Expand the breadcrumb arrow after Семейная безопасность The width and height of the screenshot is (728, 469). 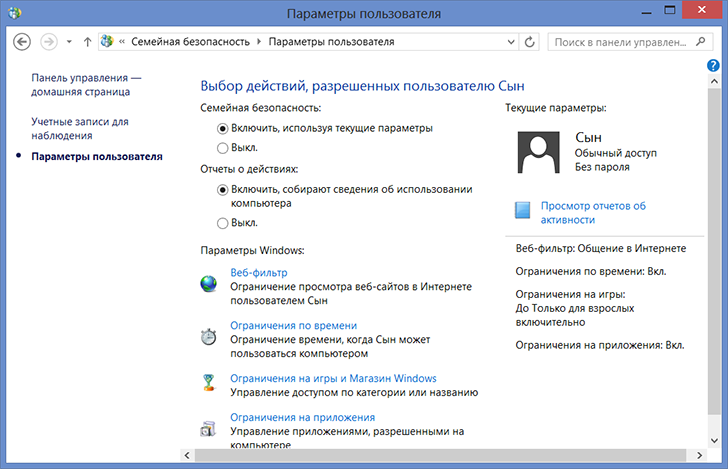[259, 42]
